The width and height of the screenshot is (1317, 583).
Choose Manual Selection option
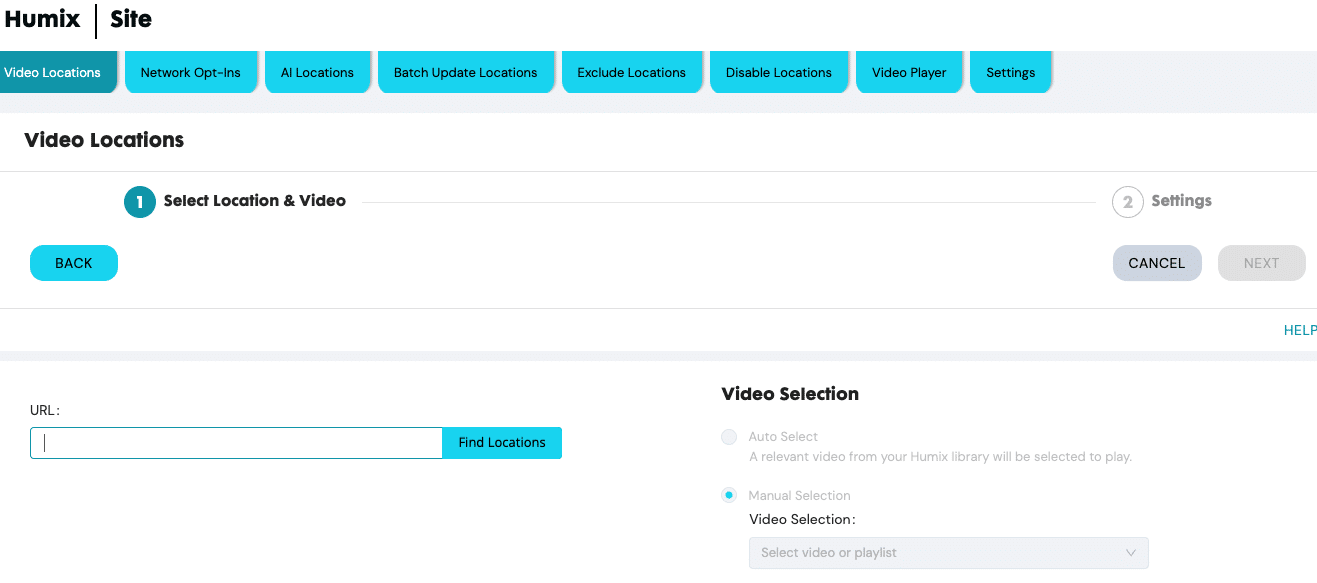(728, 495)
